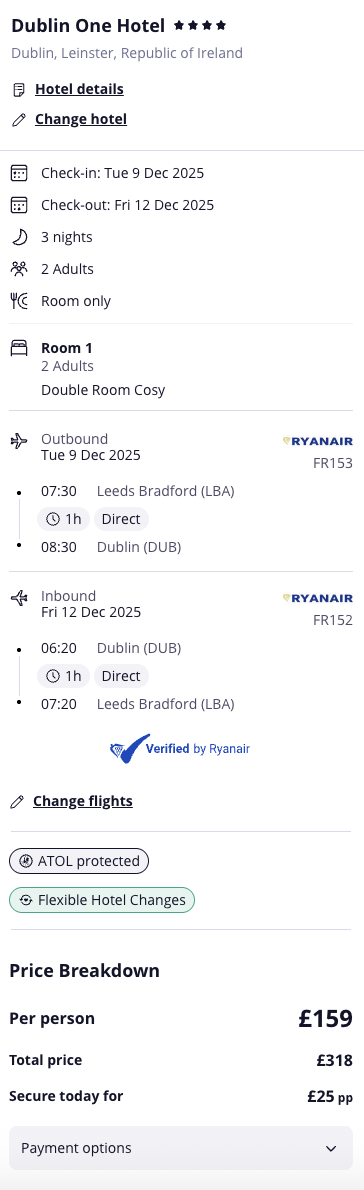Click the pencil icon beside Change hotel
The width and height of the screenshot is (364, 1190).
click(19, 120)
